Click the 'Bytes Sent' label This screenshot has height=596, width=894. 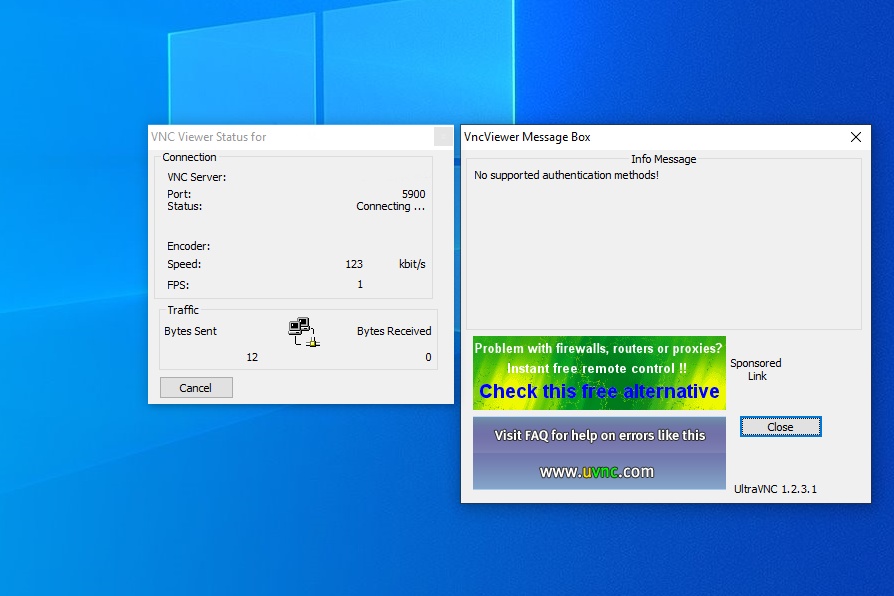[x=190, y=331]
